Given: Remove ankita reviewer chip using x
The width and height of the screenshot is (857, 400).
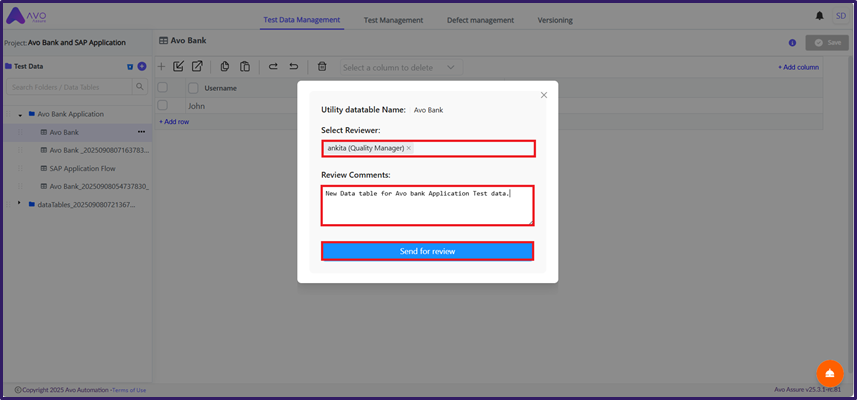Looking at the screenshot, I should point(409,148).
